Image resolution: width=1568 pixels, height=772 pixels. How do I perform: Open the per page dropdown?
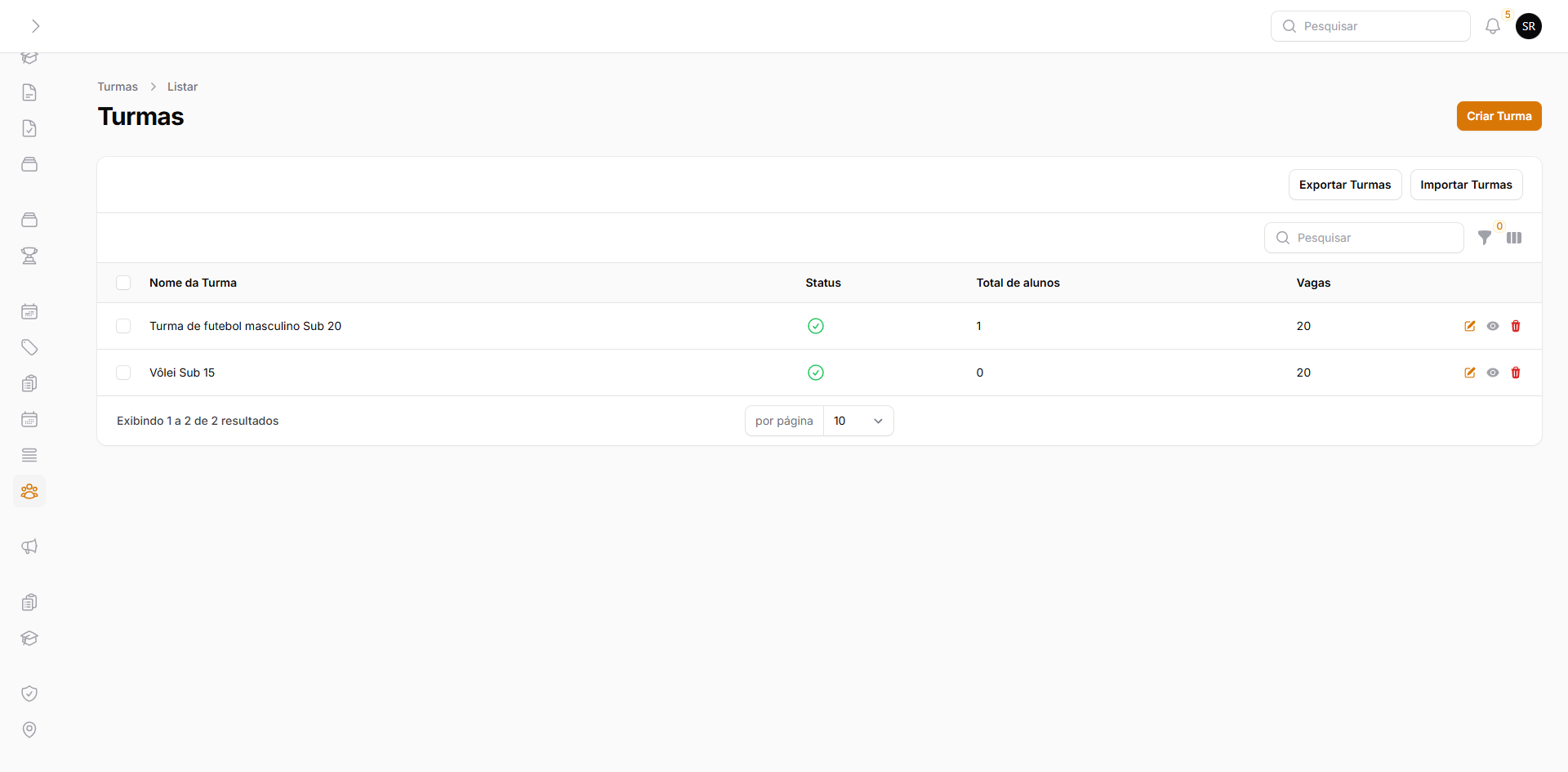(x=857, y=421)
